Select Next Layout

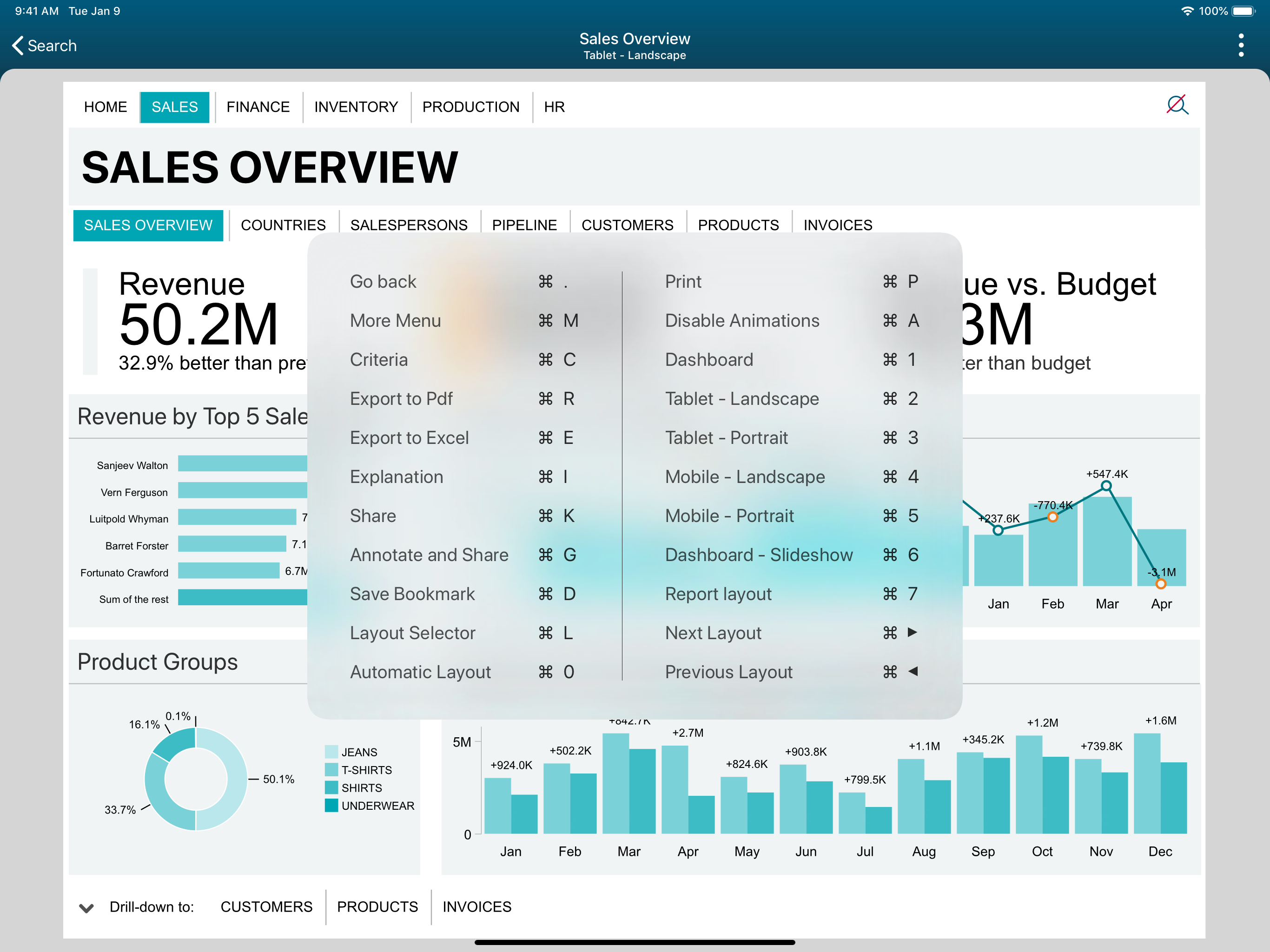[x=792, y=633]
